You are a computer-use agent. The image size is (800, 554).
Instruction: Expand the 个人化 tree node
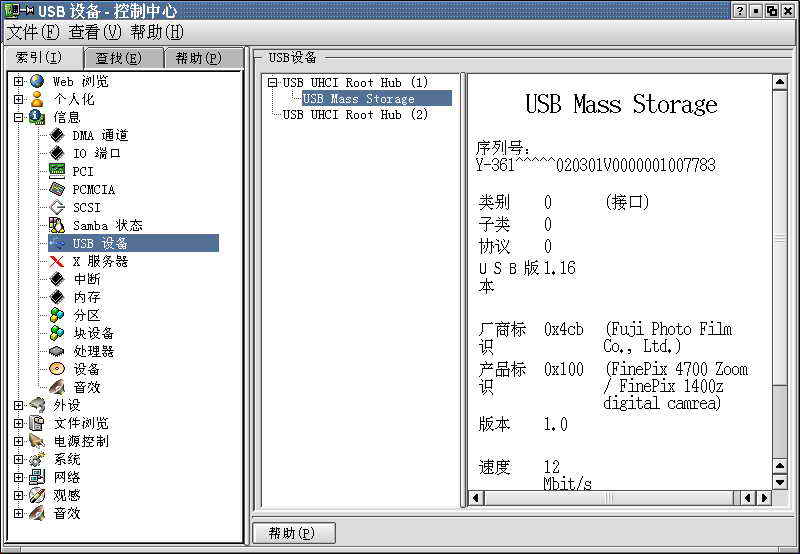coord(18,99)
